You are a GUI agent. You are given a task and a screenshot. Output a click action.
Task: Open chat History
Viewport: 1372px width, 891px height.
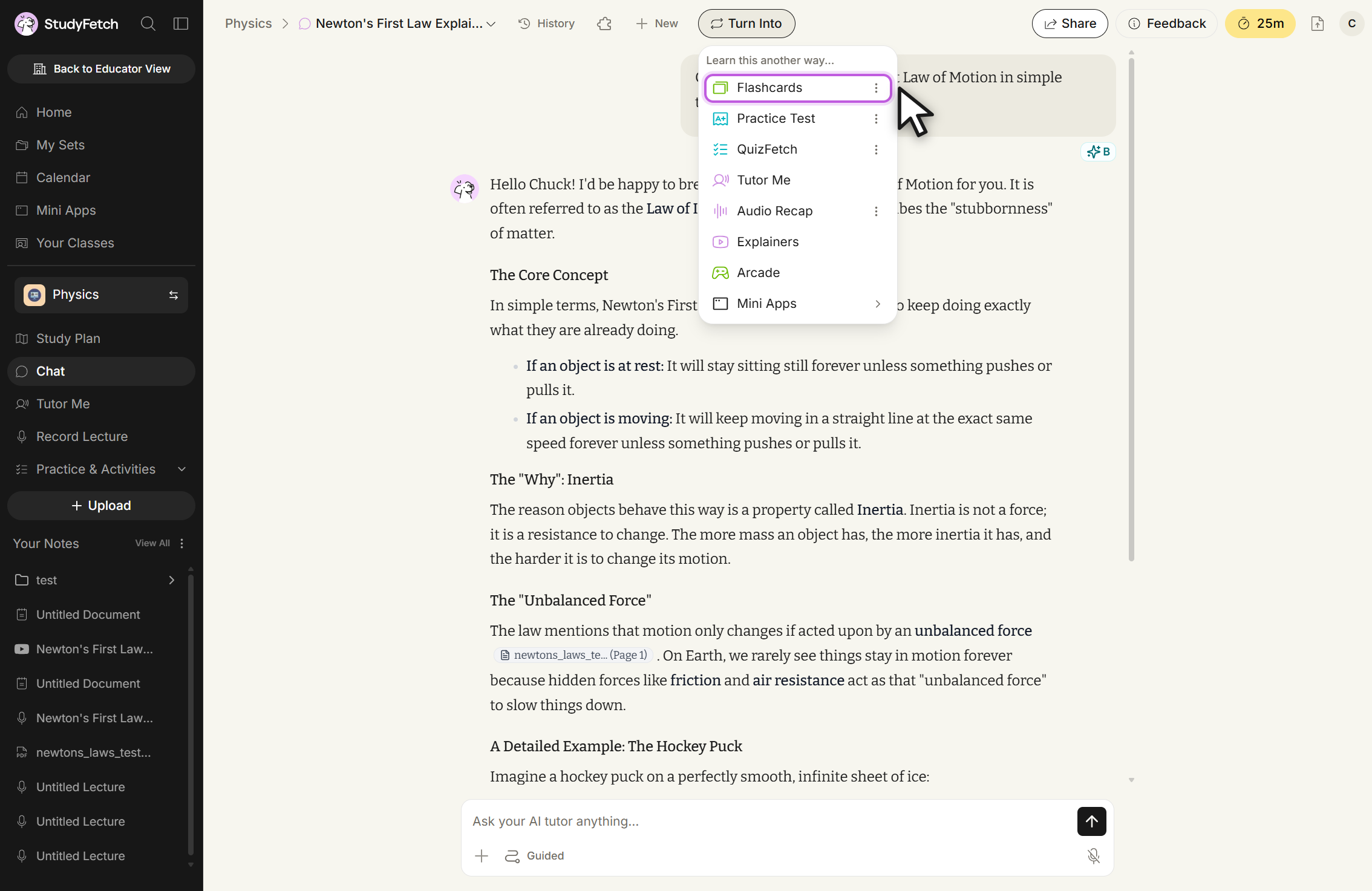pos(547,24)
